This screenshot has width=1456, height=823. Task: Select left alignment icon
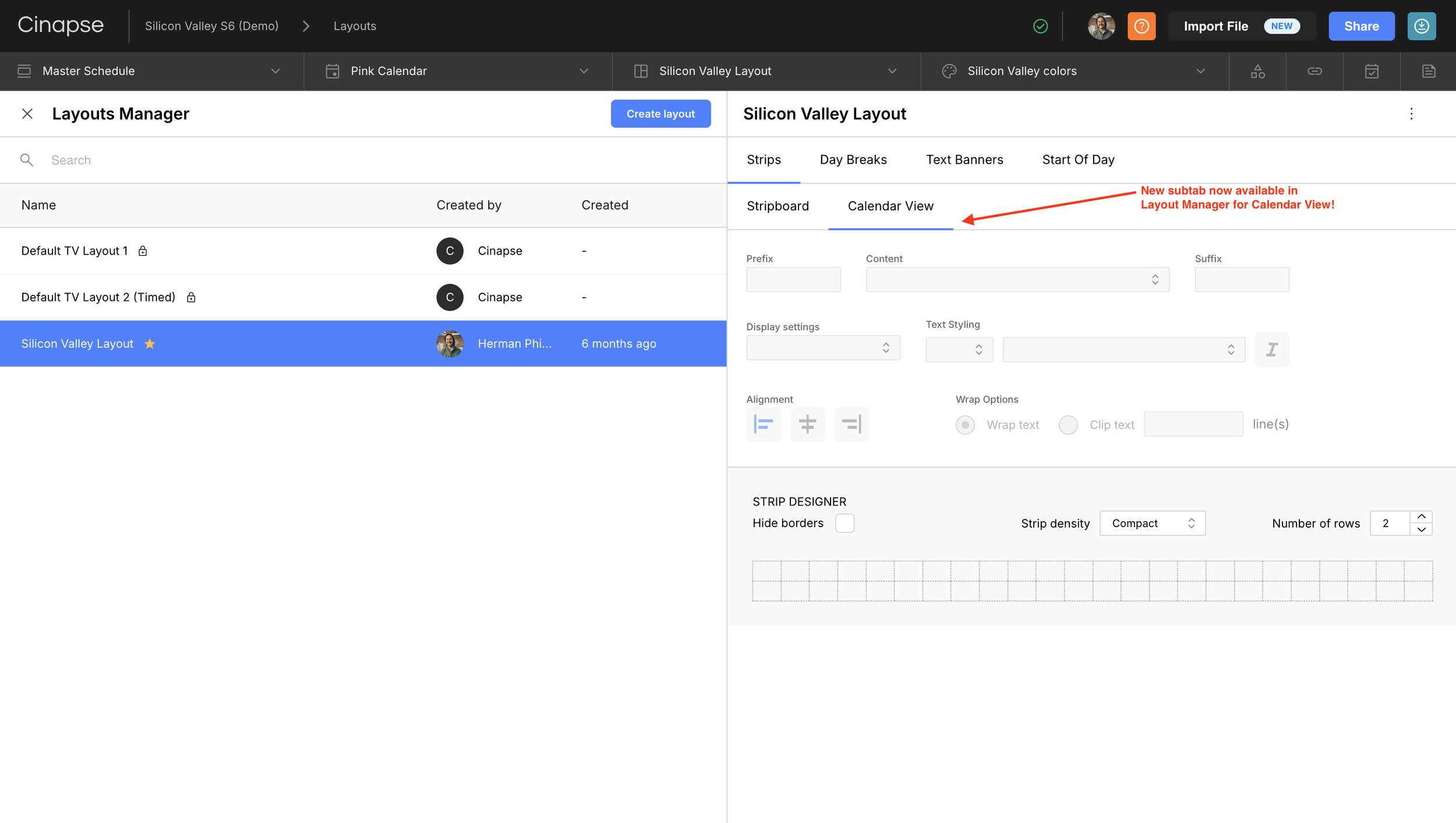click(763, 424)
